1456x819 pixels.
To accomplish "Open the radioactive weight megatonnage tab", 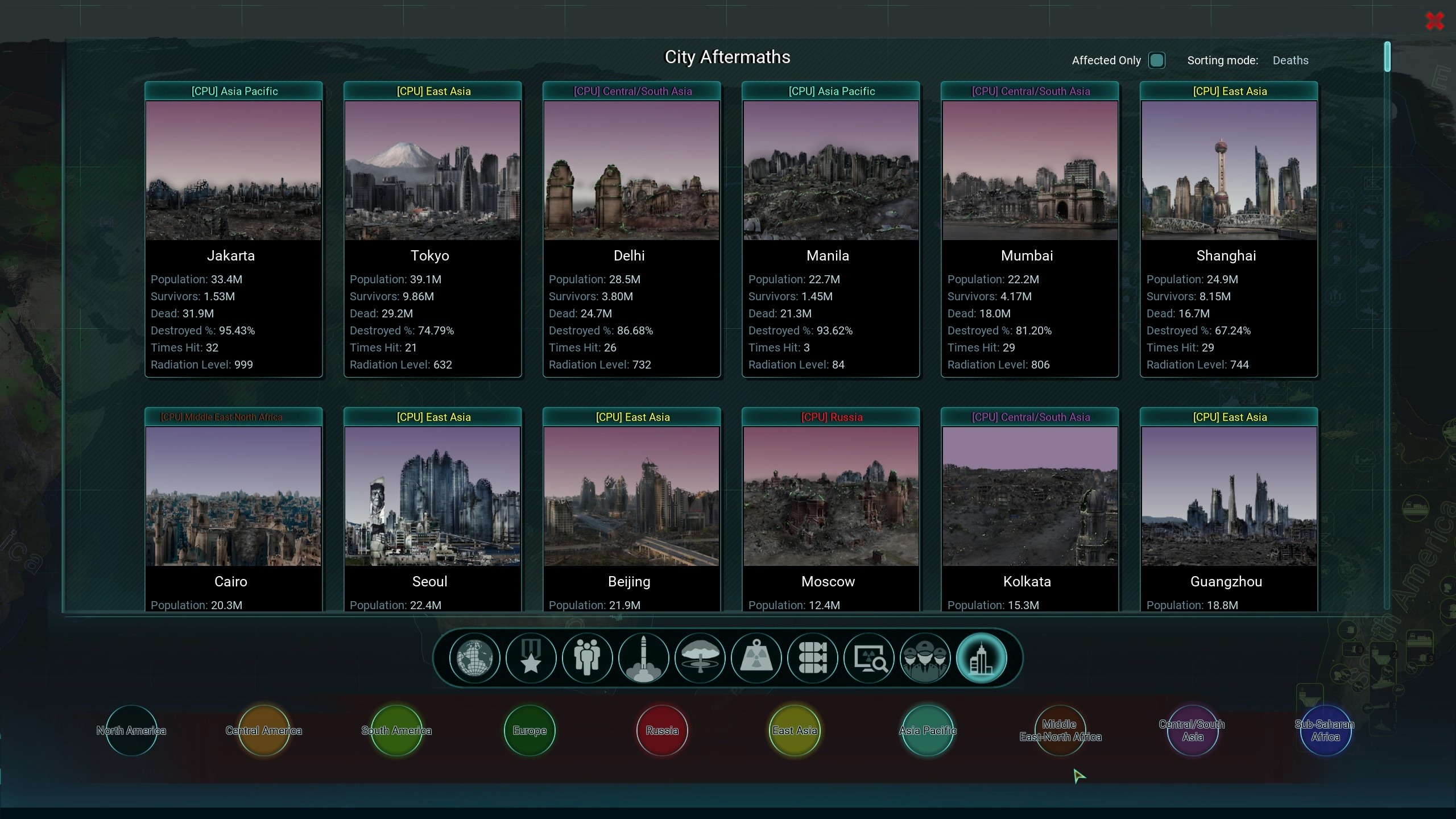I will (x=756, y=658).
